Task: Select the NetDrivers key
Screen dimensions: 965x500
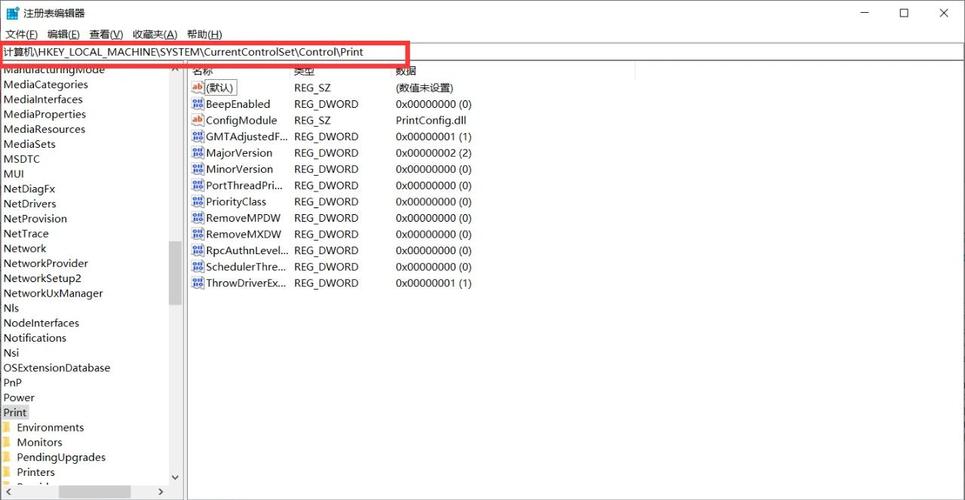Action: coord(30,204)
